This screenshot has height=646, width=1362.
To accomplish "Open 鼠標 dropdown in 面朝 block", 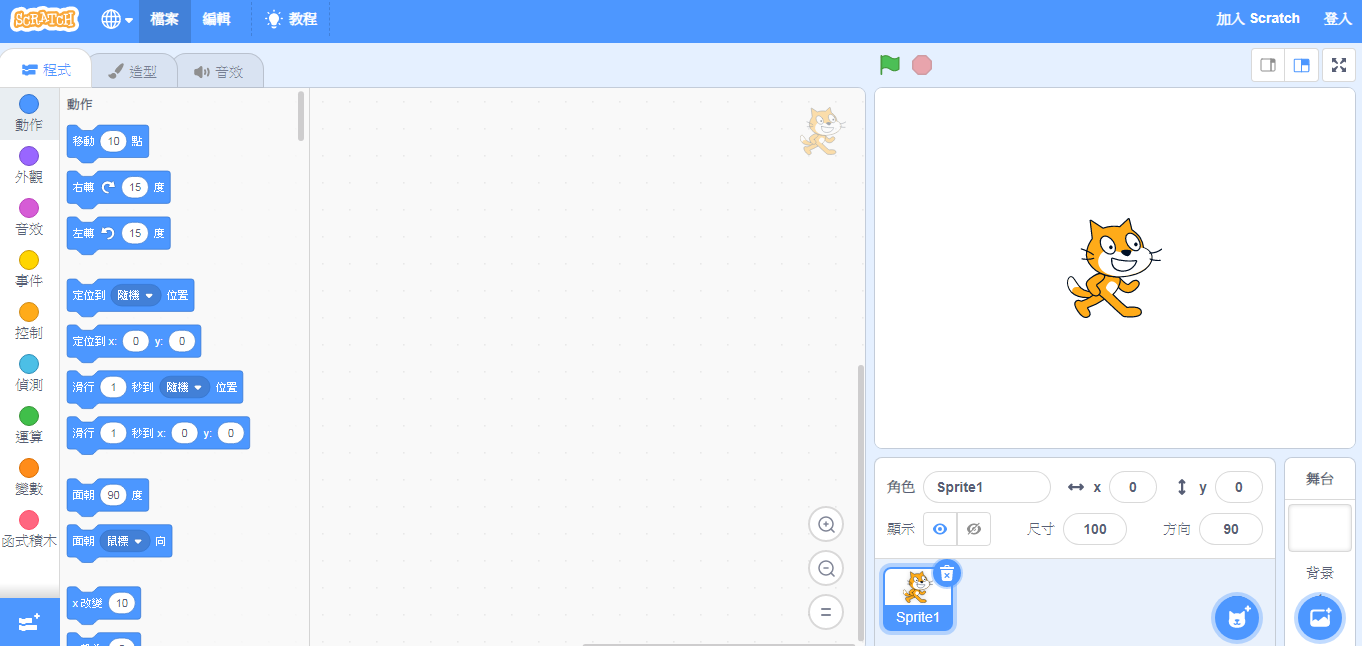I will pos(124,541).
